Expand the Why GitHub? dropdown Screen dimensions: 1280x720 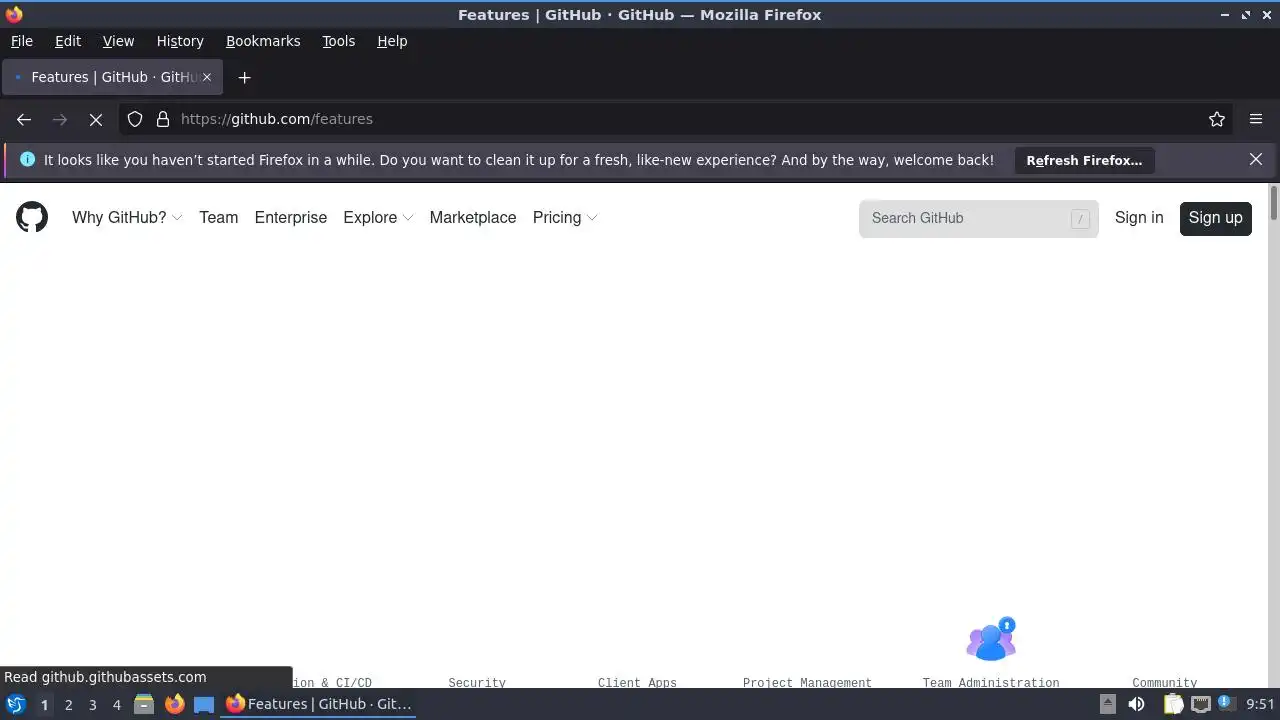pos(127,217)
